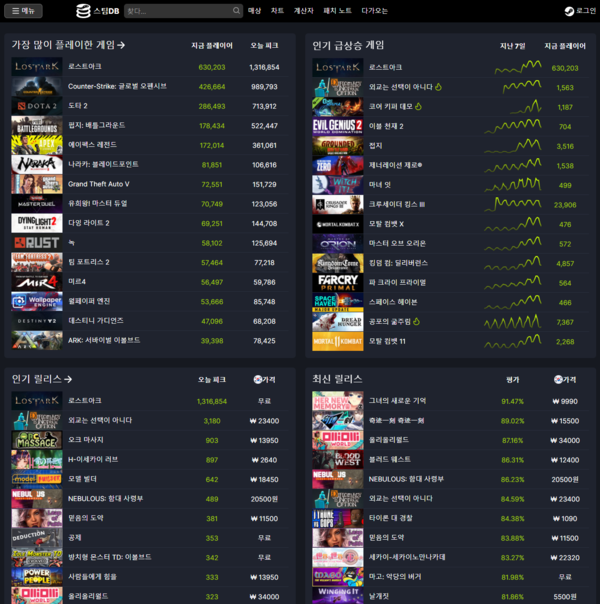600x604 pixels.
Task: Click the Power to the People thumbnail
Action: [37, 577]
